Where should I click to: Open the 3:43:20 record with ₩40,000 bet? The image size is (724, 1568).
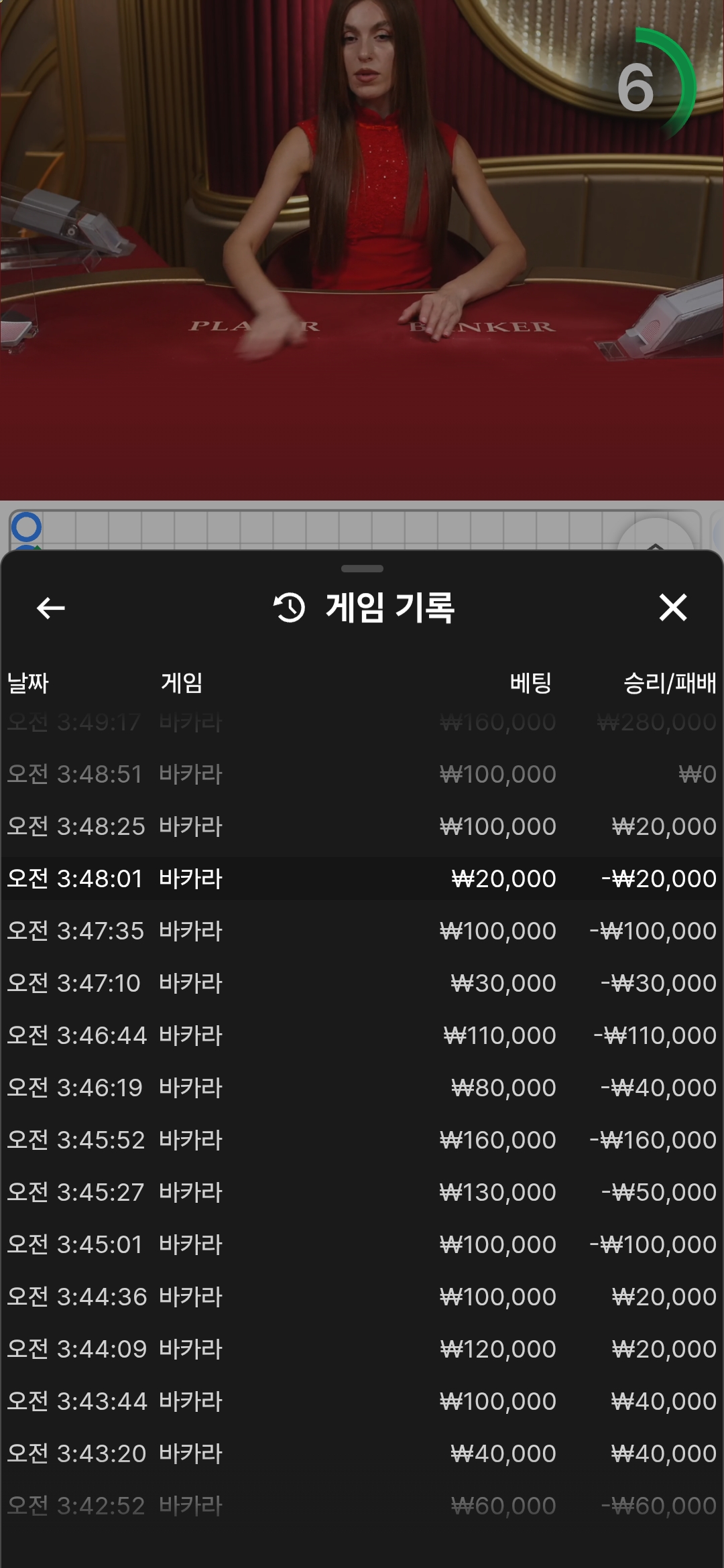coord(362,1453)
